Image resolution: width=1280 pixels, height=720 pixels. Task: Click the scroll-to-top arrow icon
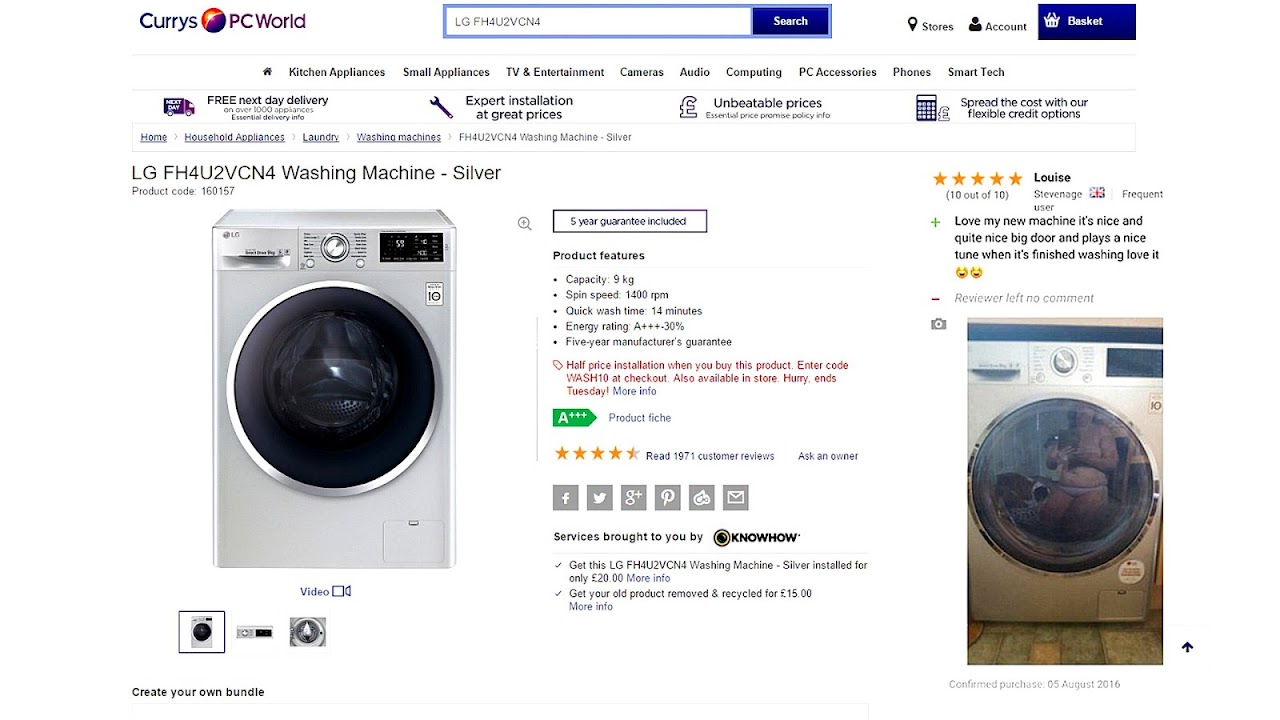[1187, 647]
